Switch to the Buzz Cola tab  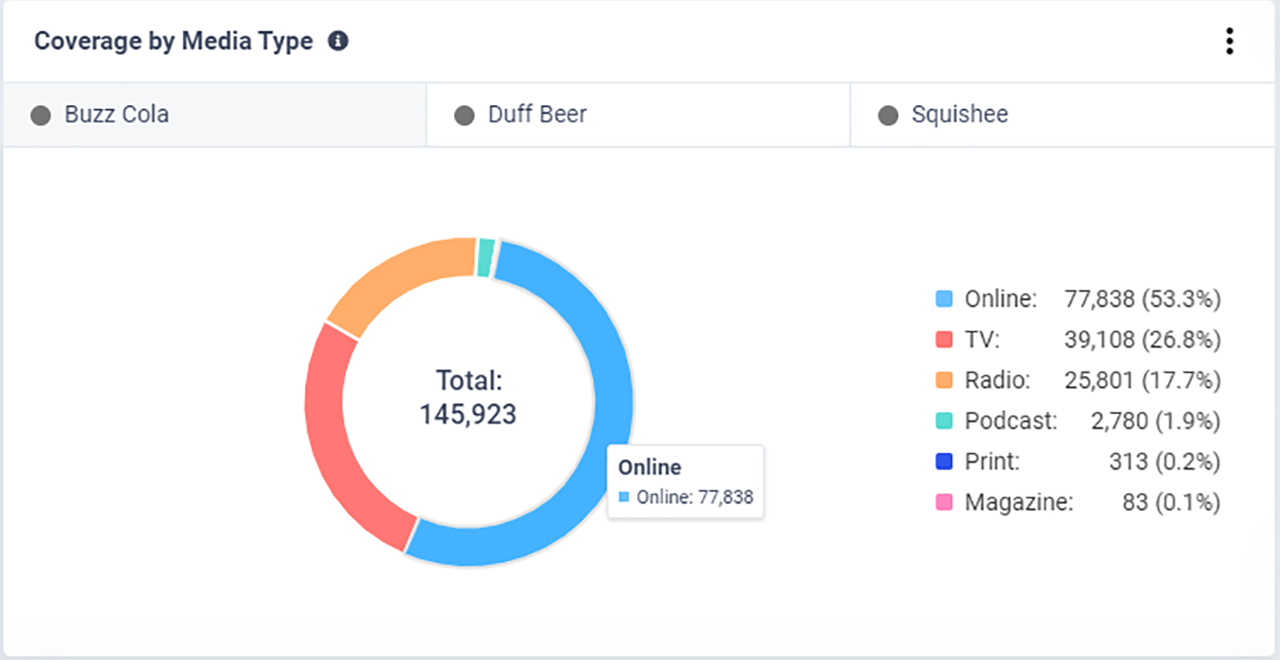tap(116, 115)
